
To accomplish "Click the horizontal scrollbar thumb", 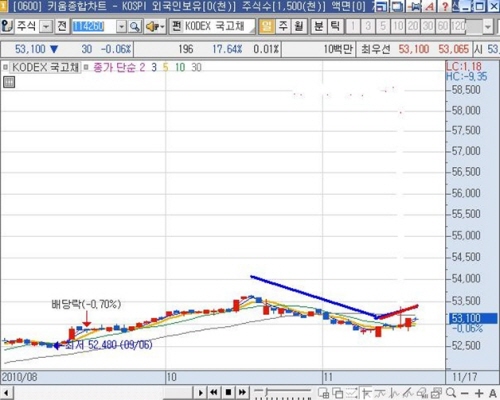I will click(x=177, y=393).
